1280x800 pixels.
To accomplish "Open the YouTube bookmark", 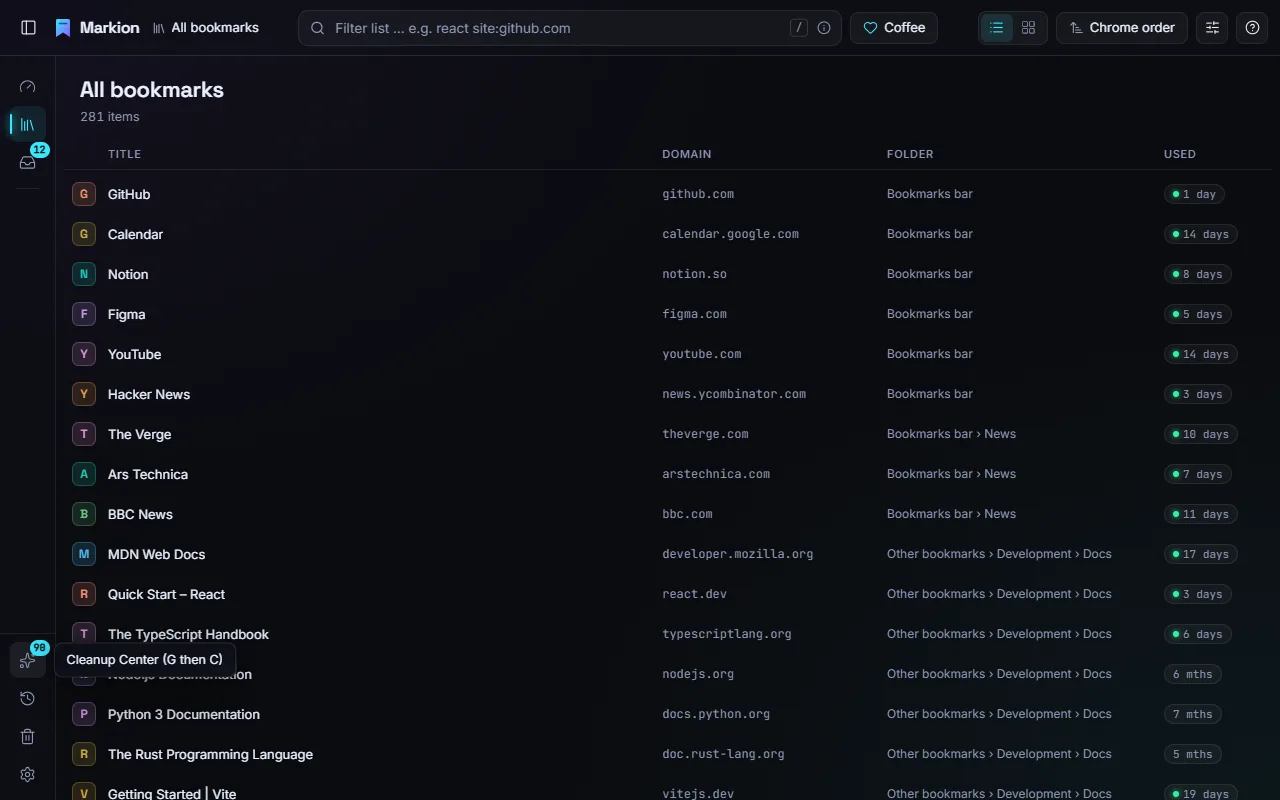I will [134, 354].
